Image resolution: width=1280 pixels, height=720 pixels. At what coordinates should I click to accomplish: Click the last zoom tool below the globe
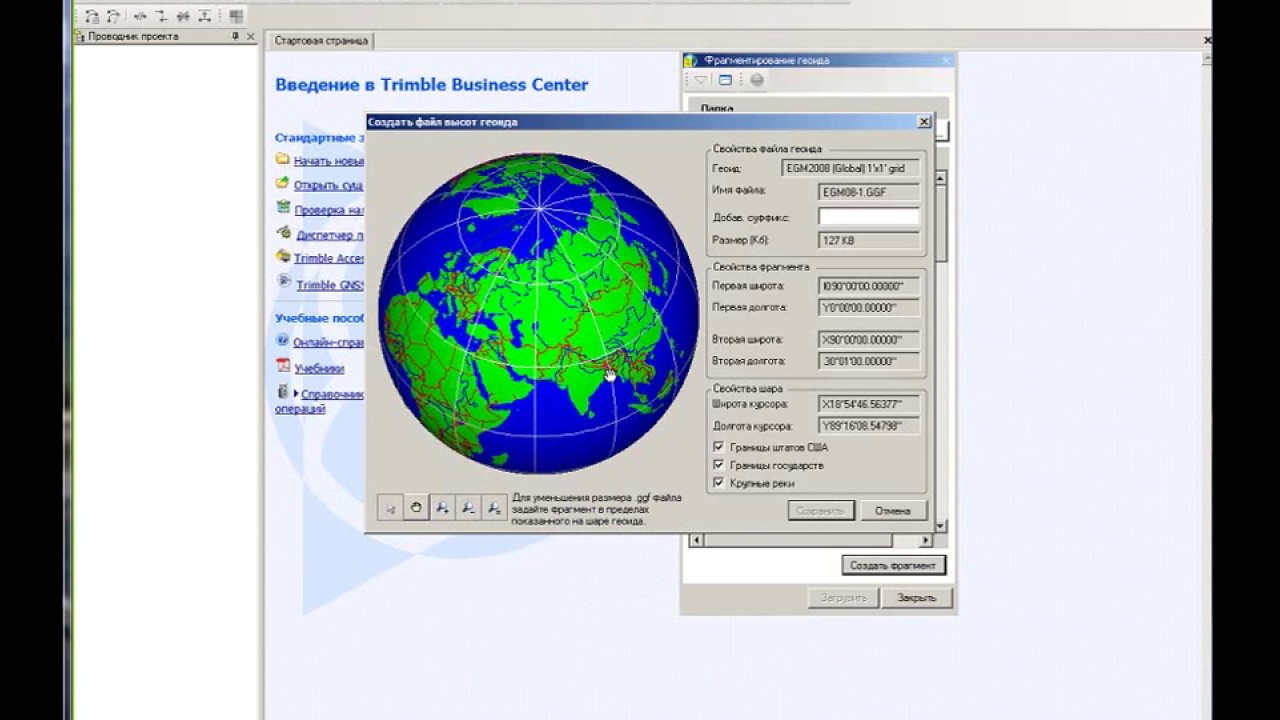pos(494,508)
